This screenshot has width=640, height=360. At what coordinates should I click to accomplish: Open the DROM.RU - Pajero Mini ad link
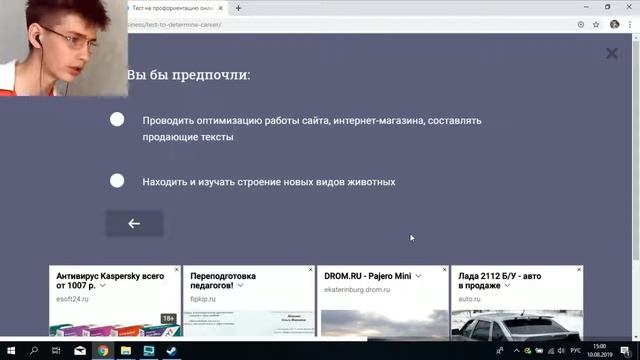click(367, 276)
